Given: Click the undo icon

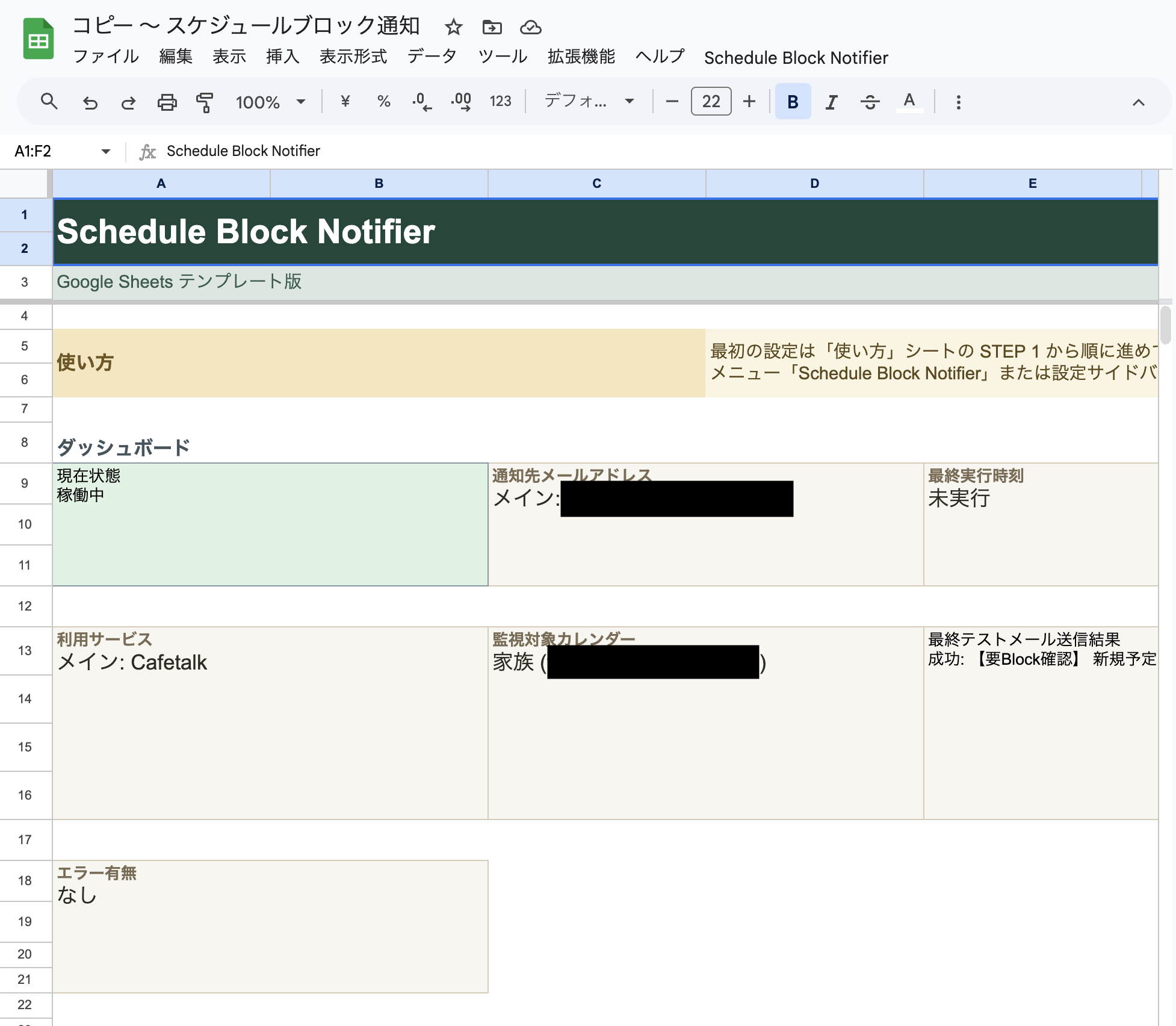Looking at the screenshot, I should click(90, 102).
